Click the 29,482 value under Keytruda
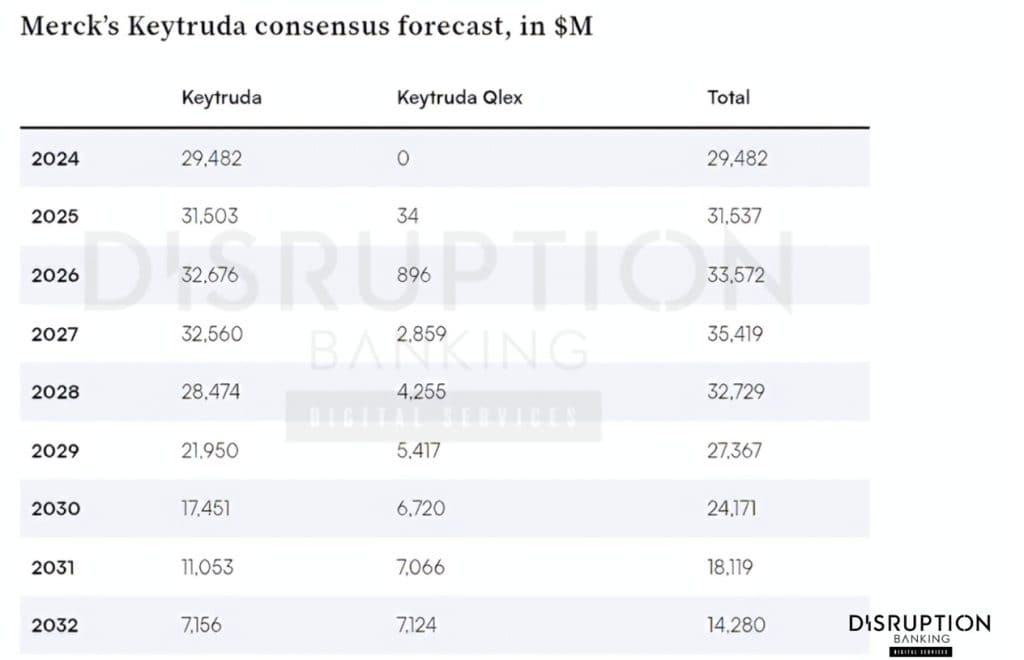1024x660 pixels. point(211,158)
